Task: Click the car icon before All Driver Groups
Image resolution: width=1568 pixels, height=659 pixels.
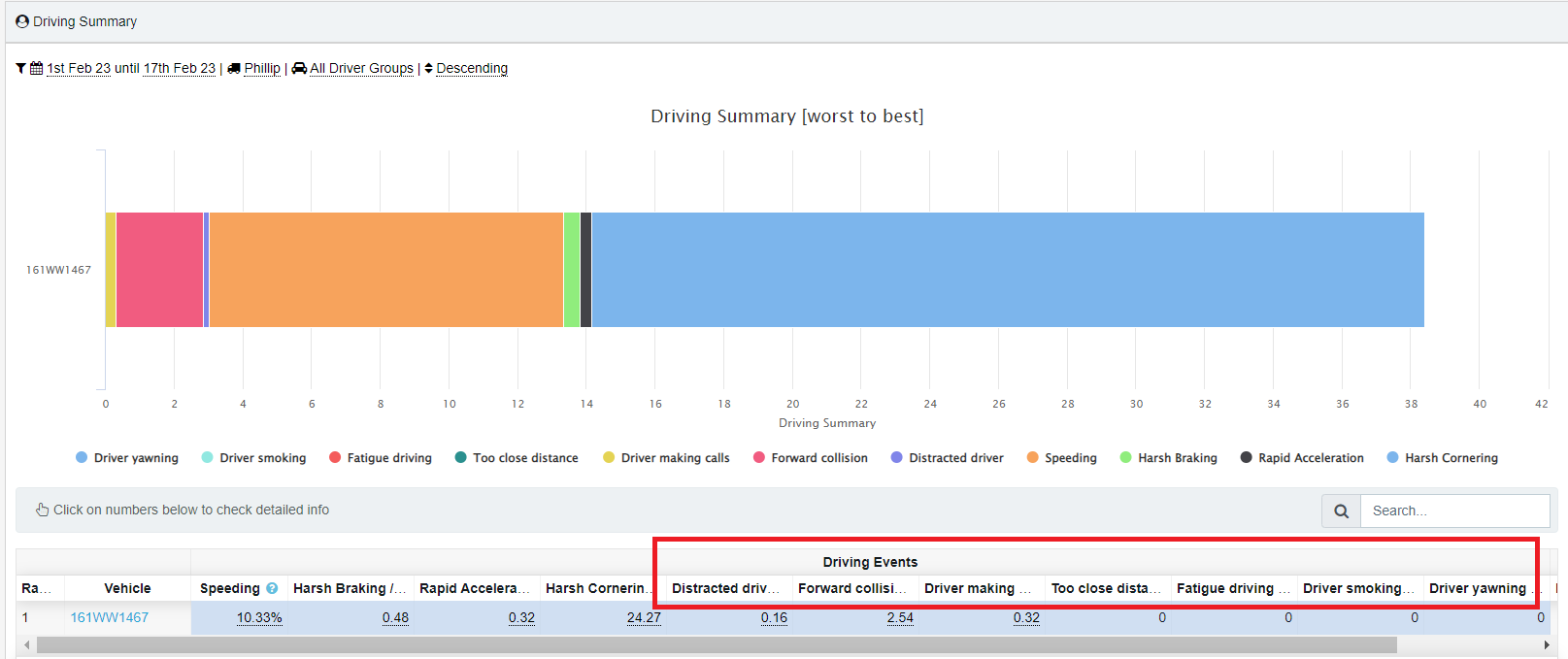Action: [299, 69]
